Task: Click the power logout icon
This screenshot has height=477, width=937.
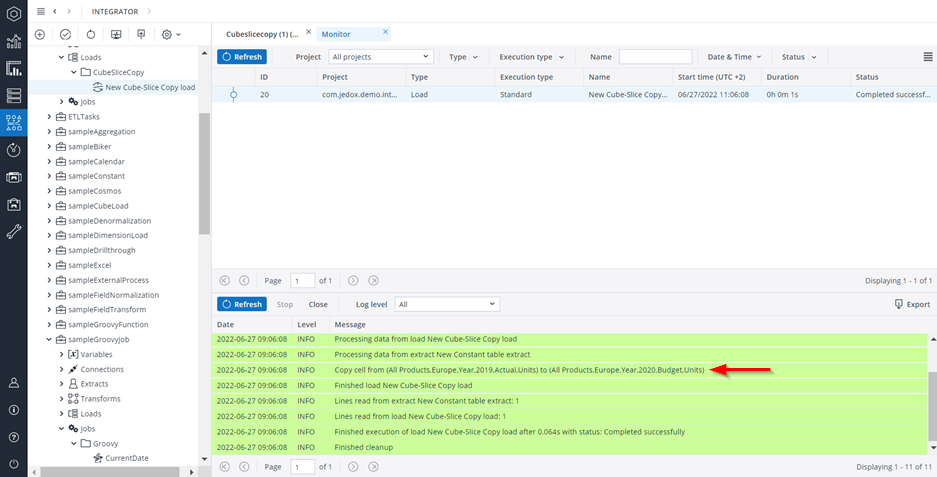Action: (14, 464)
